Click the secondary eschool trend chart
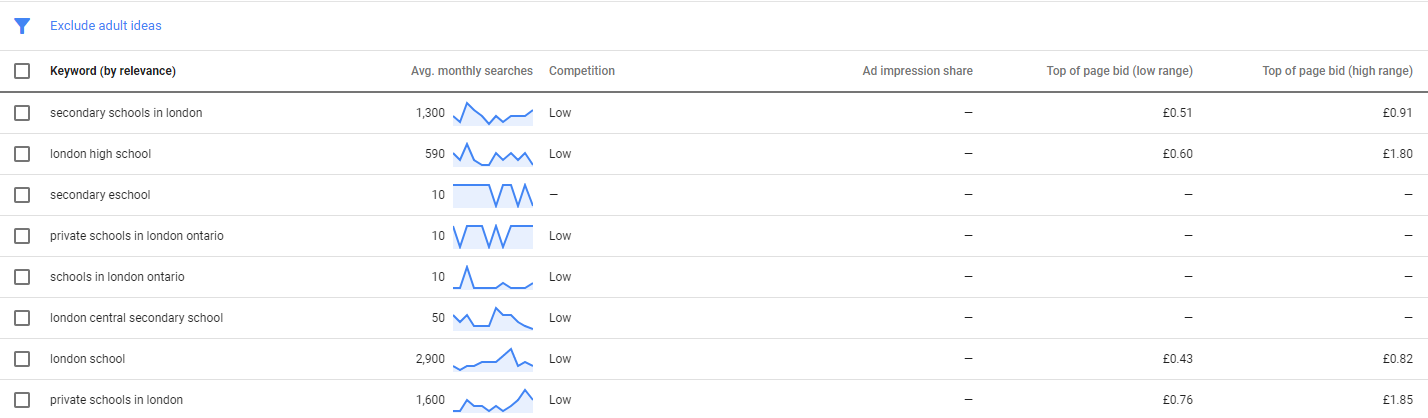The height and width of the screenshot is (418, 1428). point(493,195)
